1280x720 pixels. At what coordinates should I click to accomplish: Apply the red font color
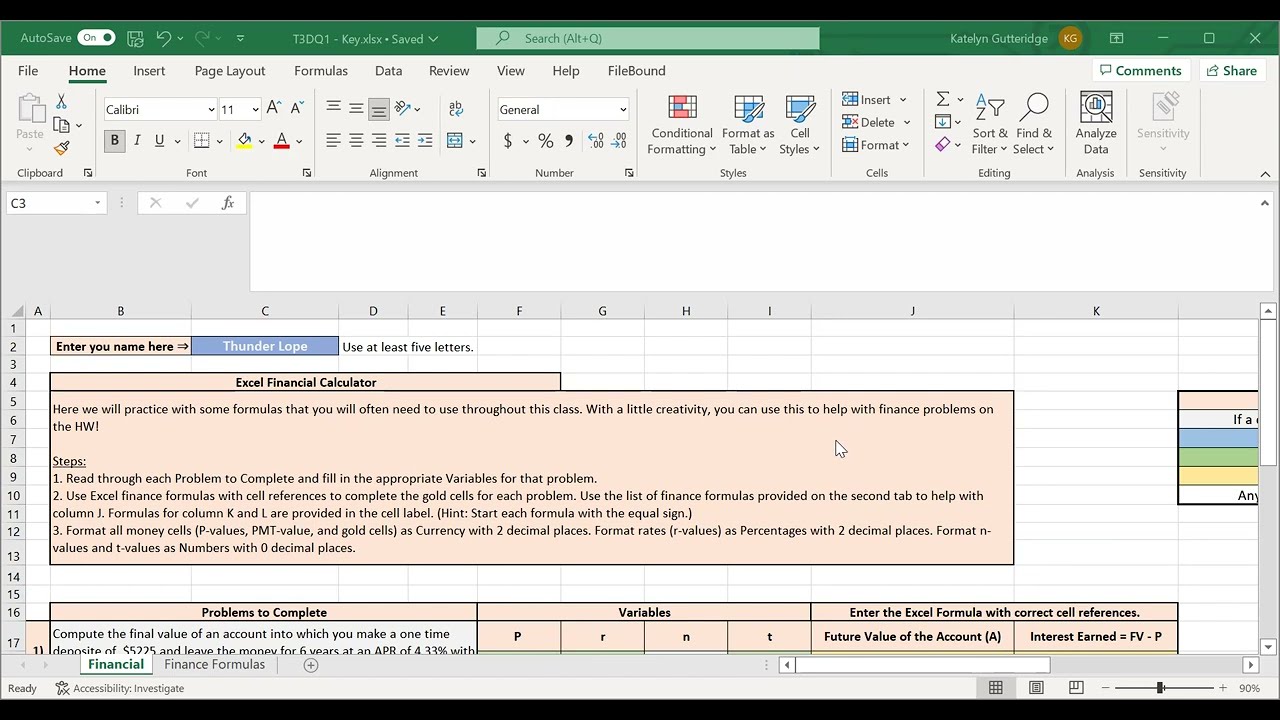282,141
